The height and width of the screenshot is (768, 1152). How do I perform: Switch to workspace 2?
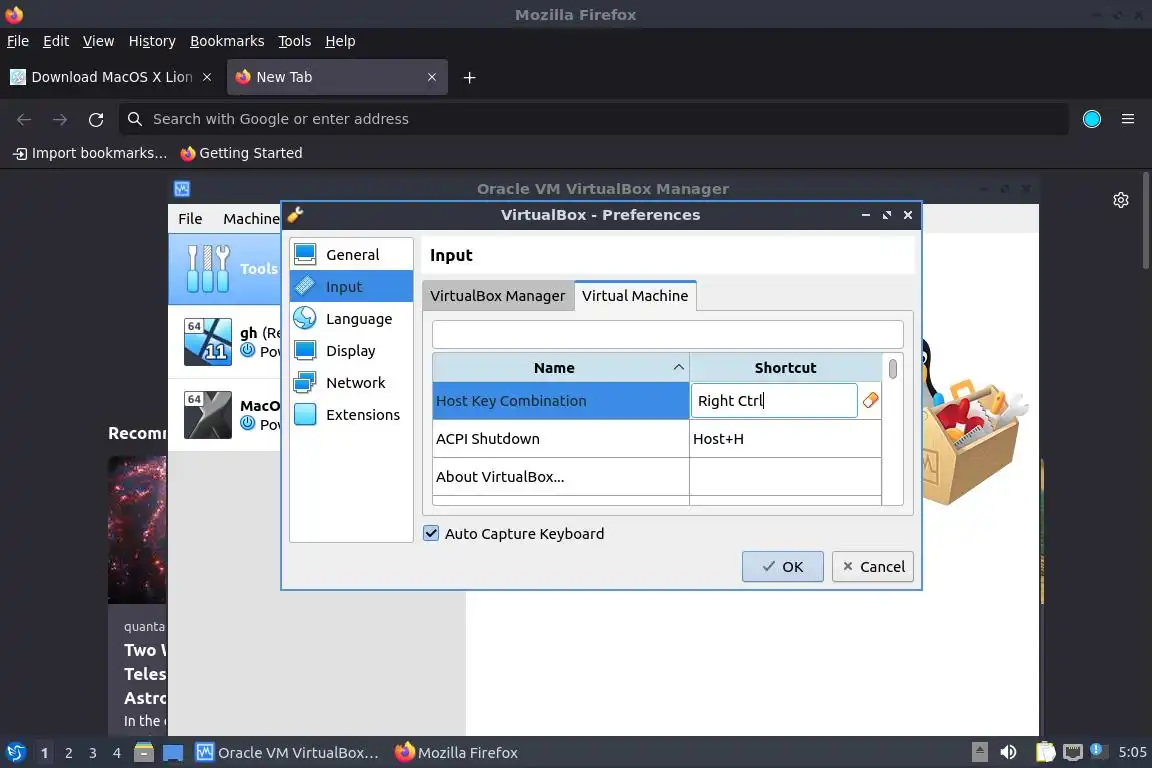(x=68, y=753)
